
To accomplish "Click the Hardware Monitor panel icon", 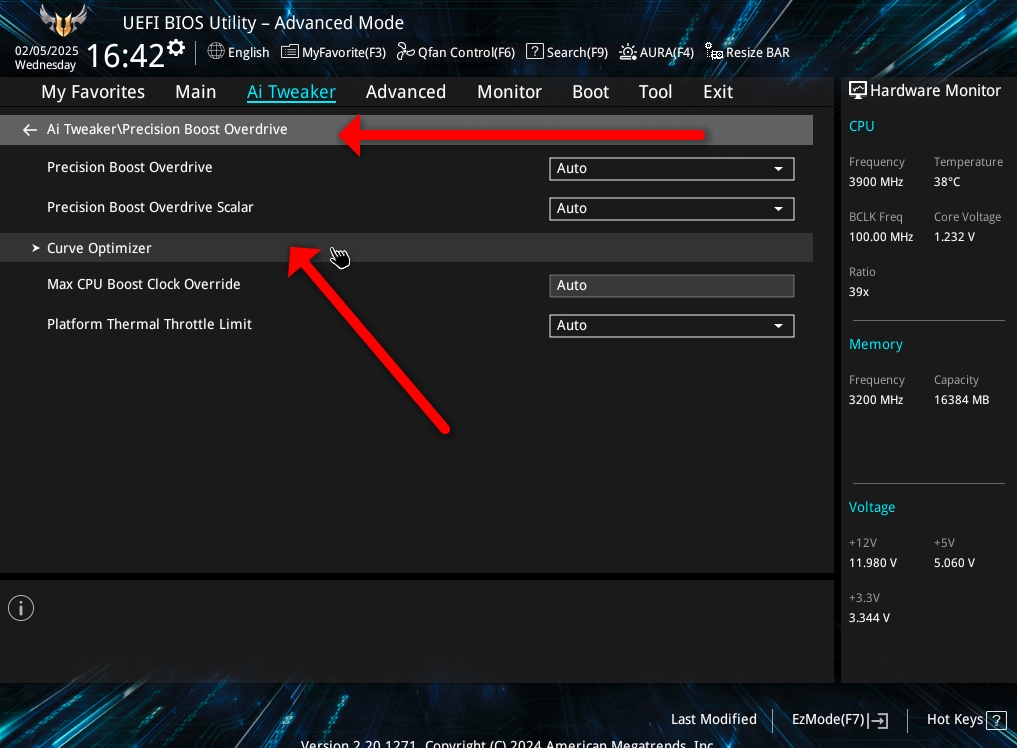I will pyautogui.click(x=857, y=90).
